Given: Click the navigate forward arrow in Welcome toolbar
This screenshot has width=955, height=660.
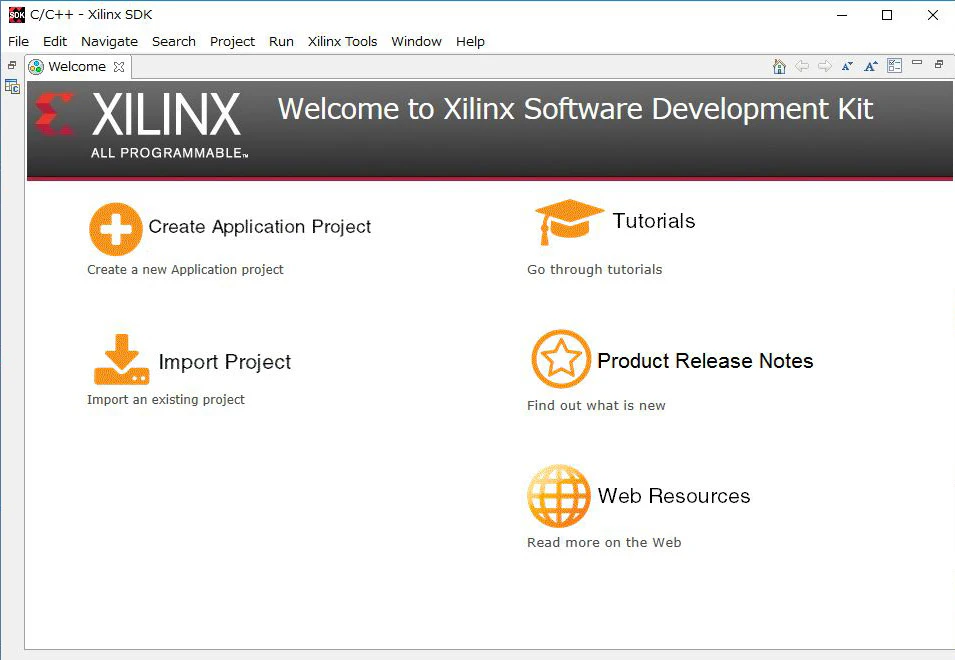Looking at the screenshot, I should (x=825, y=66).
